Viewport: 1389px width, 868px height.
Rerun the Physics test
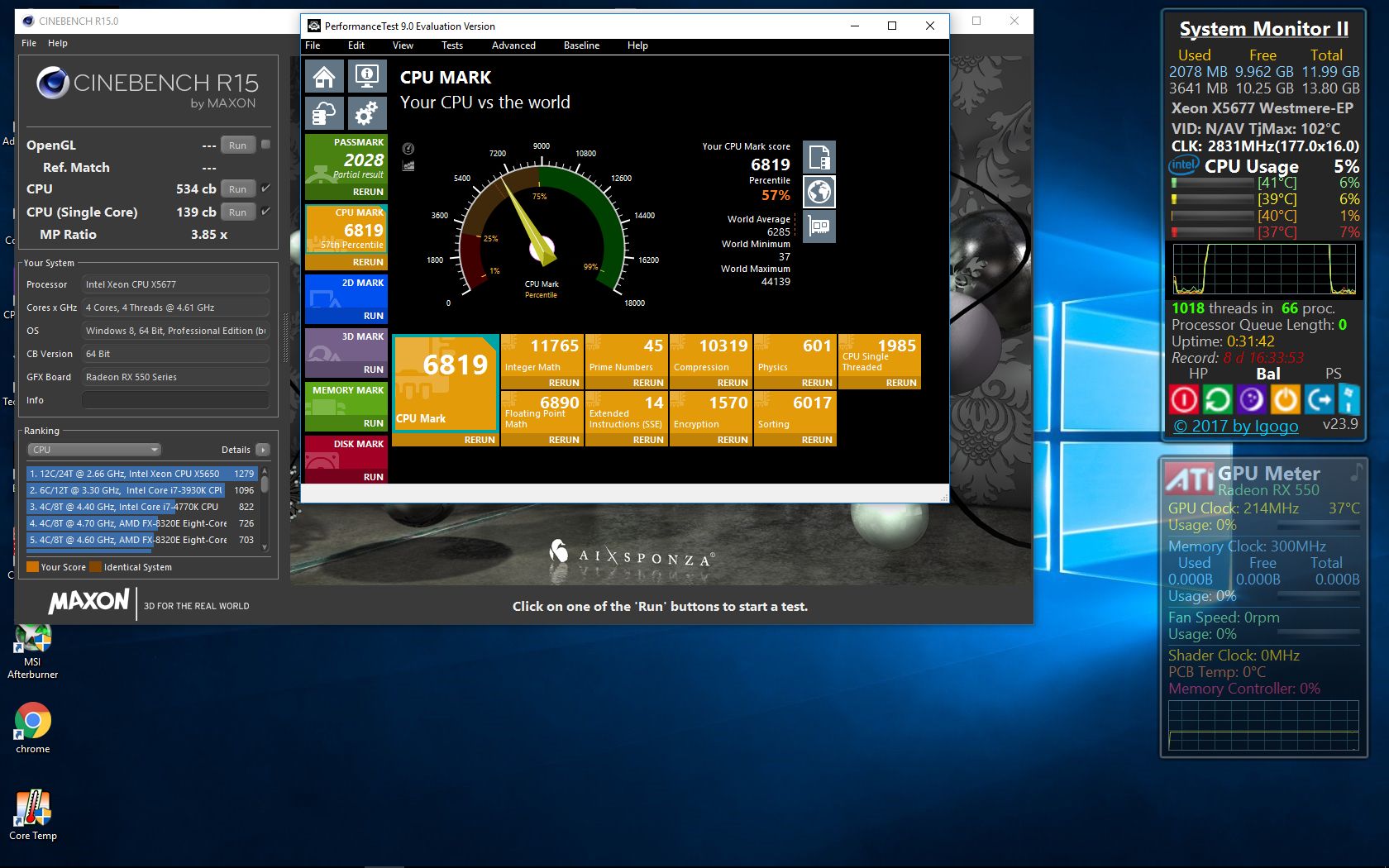(x=817, y=383)
